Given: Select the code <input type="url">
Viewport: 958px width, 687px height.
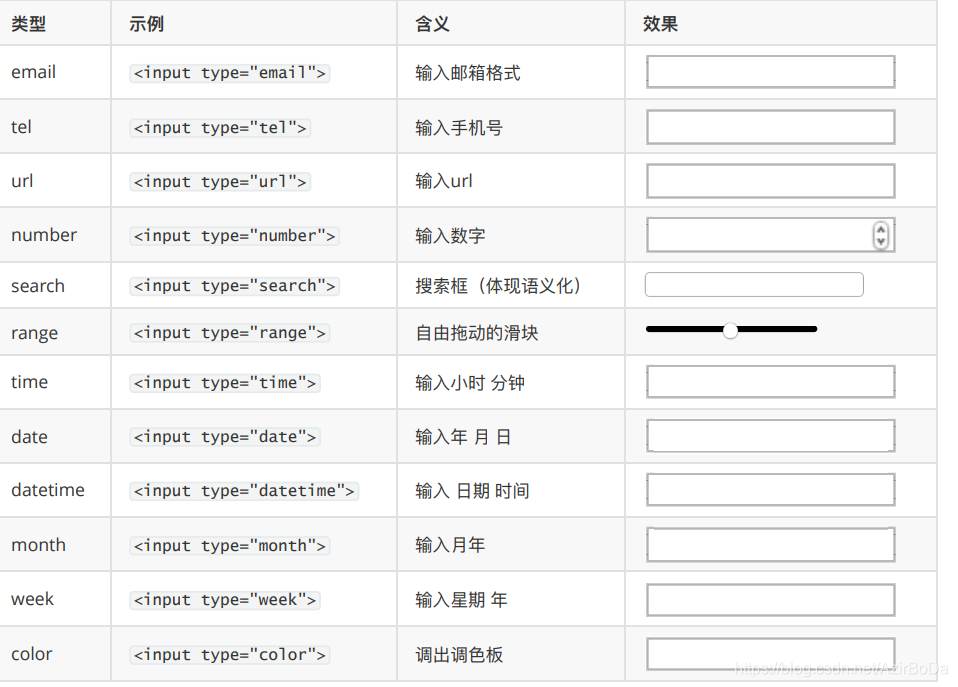Looking at the screenshot, I should (220, 182).
